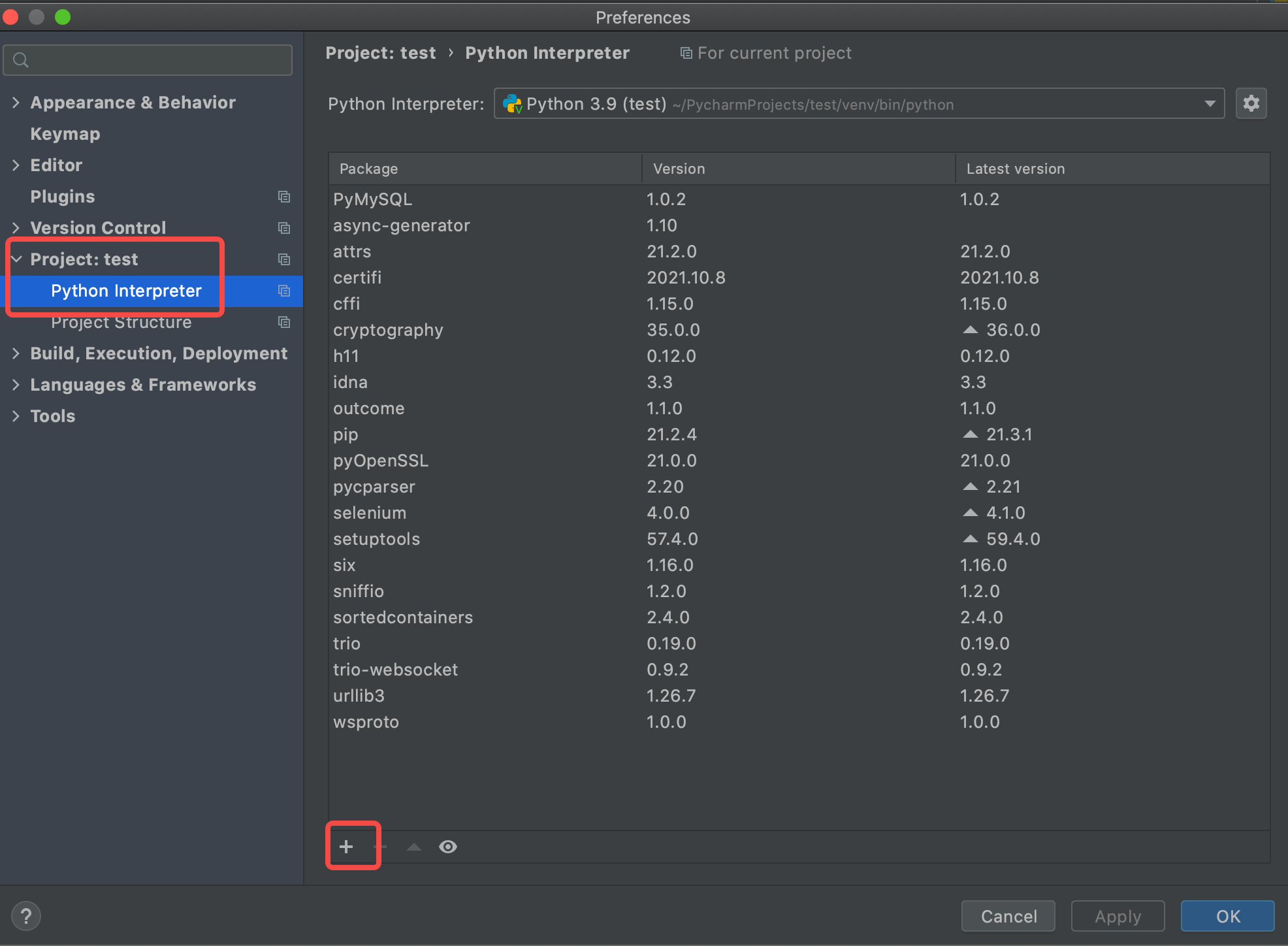The height and width of the screenshot is (946, 1288).
Task: Click the plus icon to install package
Action: tap(346, 847)
